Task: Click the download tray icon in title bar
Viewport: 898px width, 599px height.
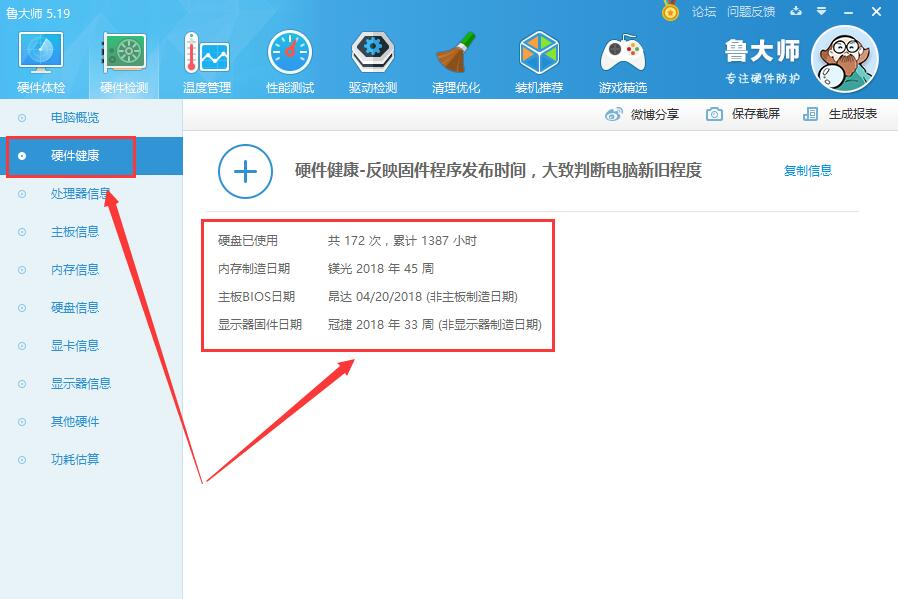Action: point(796,11)
